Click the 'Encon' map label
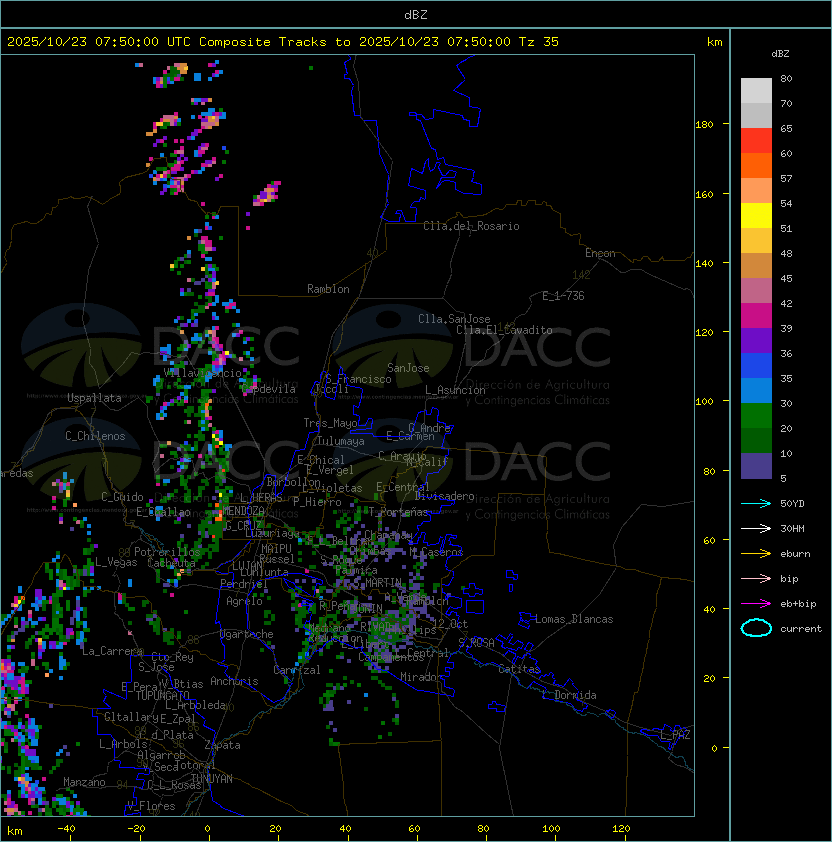The image size is (832, 842). point(600,253)
